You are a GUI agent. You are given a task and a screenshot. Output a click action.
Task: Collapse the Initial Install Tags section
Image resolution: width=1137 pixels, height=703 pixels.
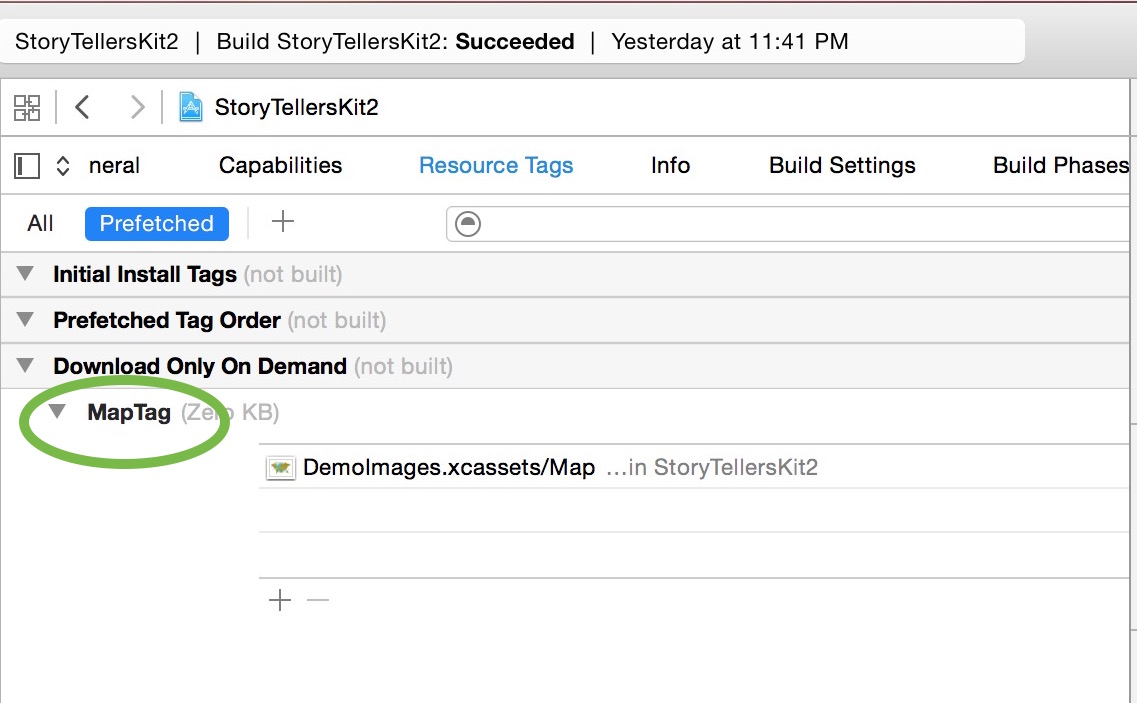pos(25,273)
